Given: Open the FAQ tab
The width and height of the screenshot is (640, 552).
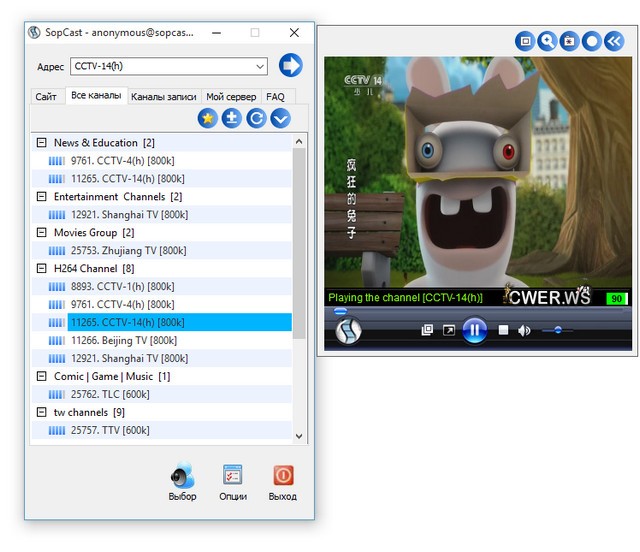Looking at the screenshot, I should tap(275, 97).
